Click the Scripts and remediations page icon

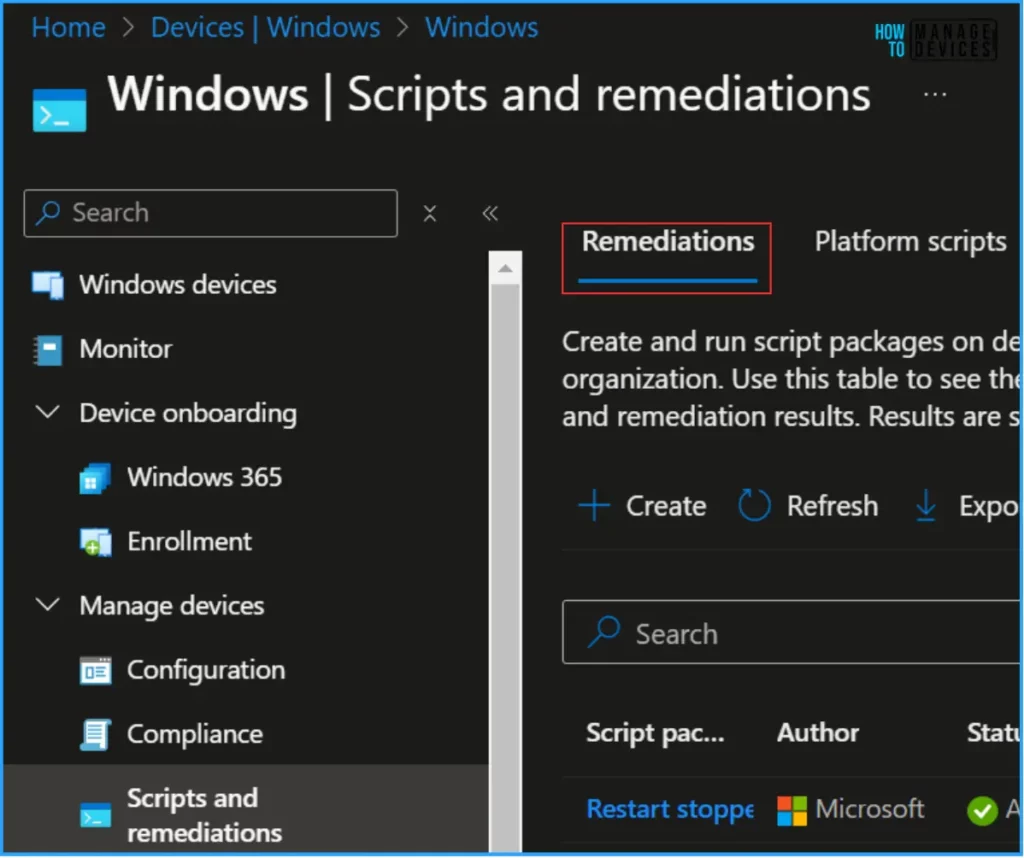59,110
